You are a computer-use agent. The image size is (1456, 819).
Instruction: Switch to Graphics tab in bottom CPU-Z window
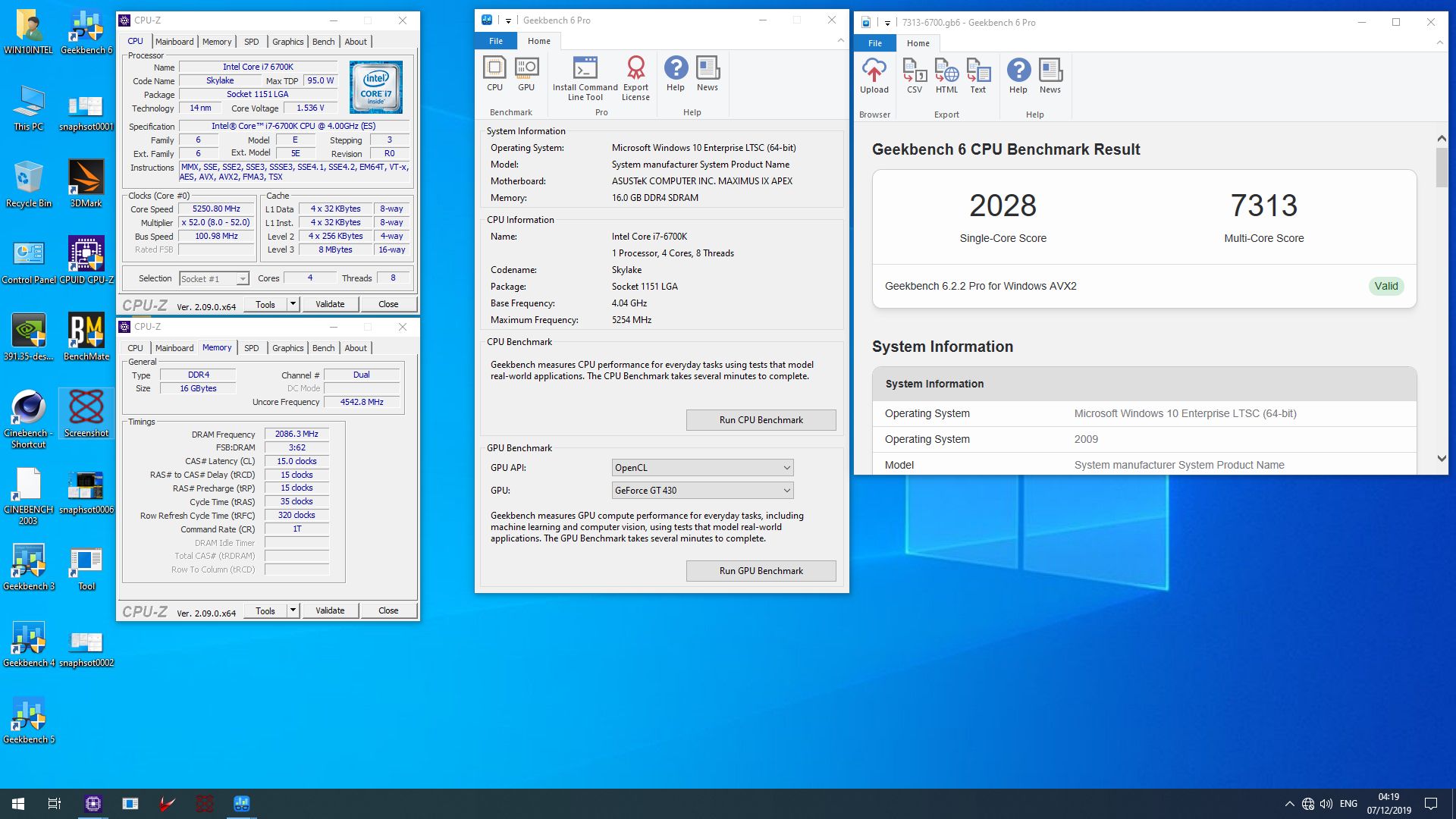coord(287,348)
